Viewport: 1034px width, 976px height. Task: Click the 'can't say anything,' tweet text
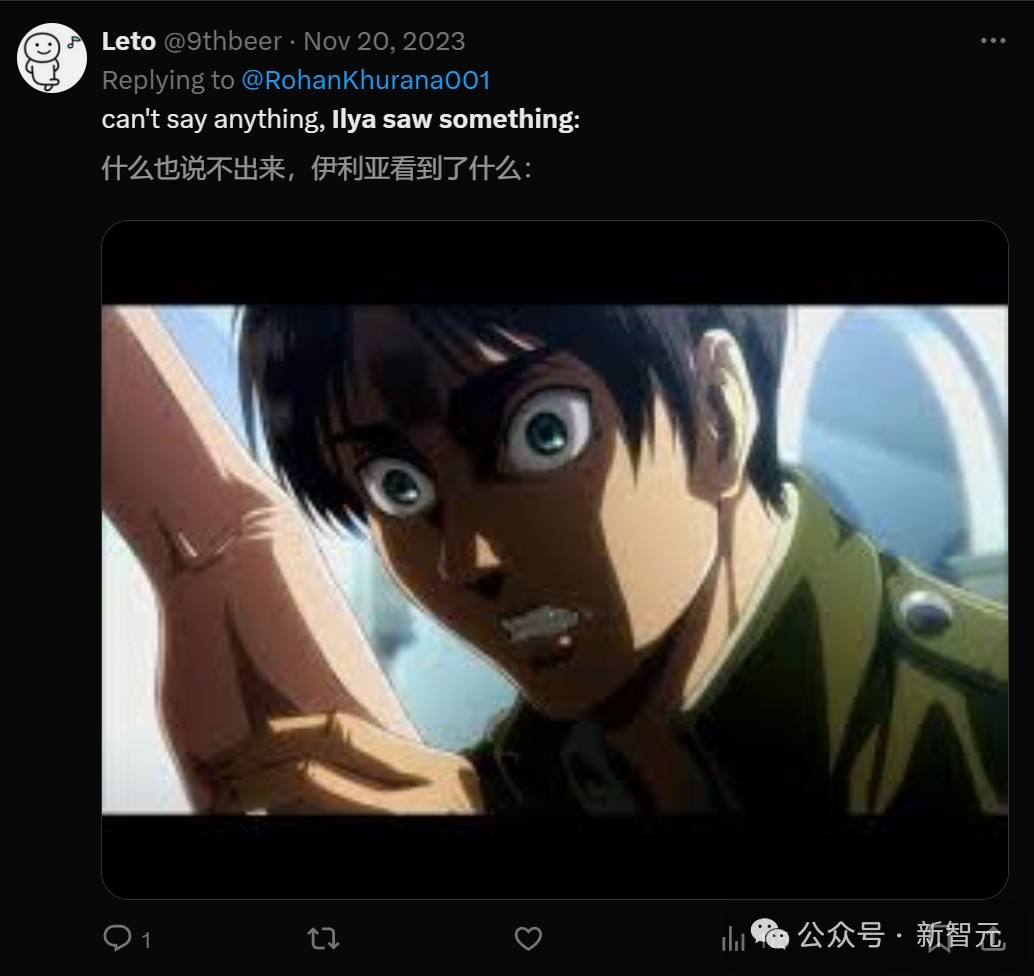tap(214, 119)
